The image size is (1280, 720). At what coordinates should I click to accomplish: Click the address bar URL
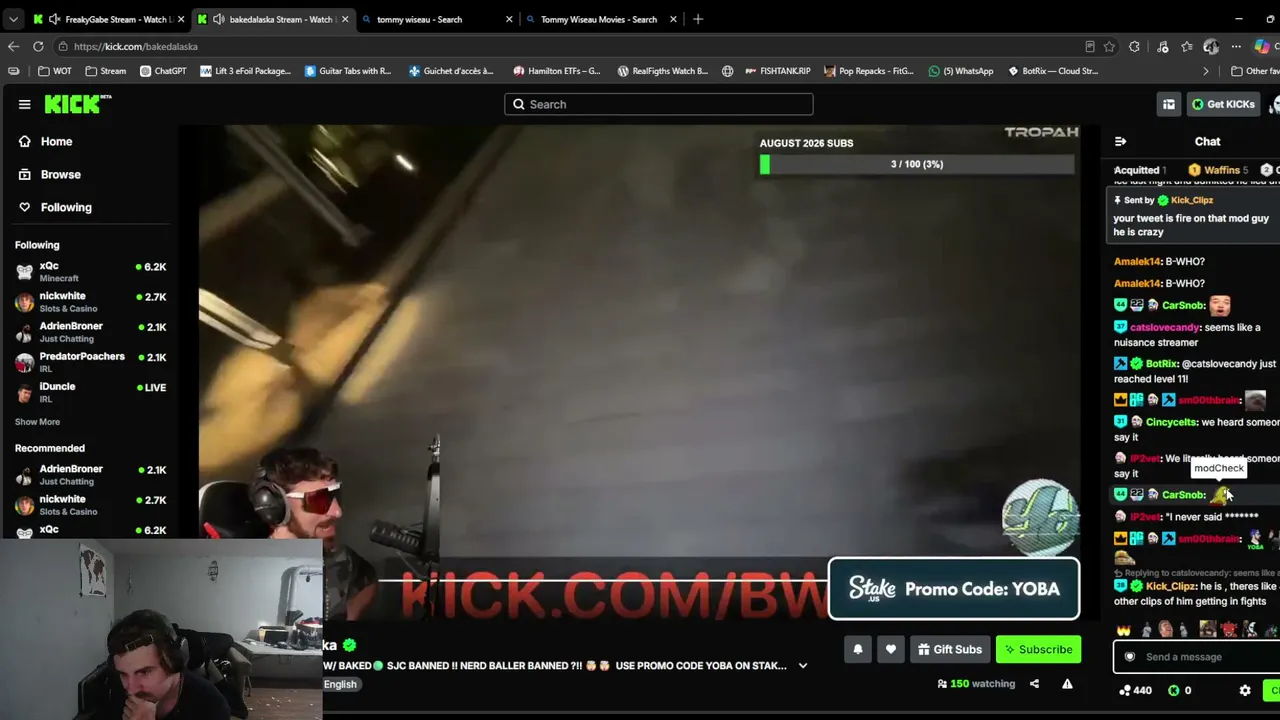[135, 46]
